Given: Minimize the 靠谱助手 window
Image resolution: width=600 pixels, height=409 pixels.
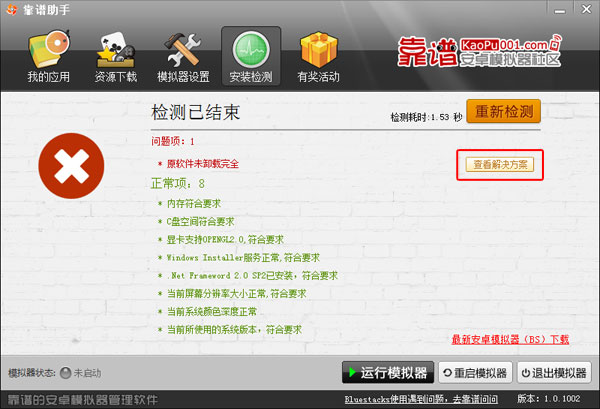Looking at the screenshot, I should point(560,10).
